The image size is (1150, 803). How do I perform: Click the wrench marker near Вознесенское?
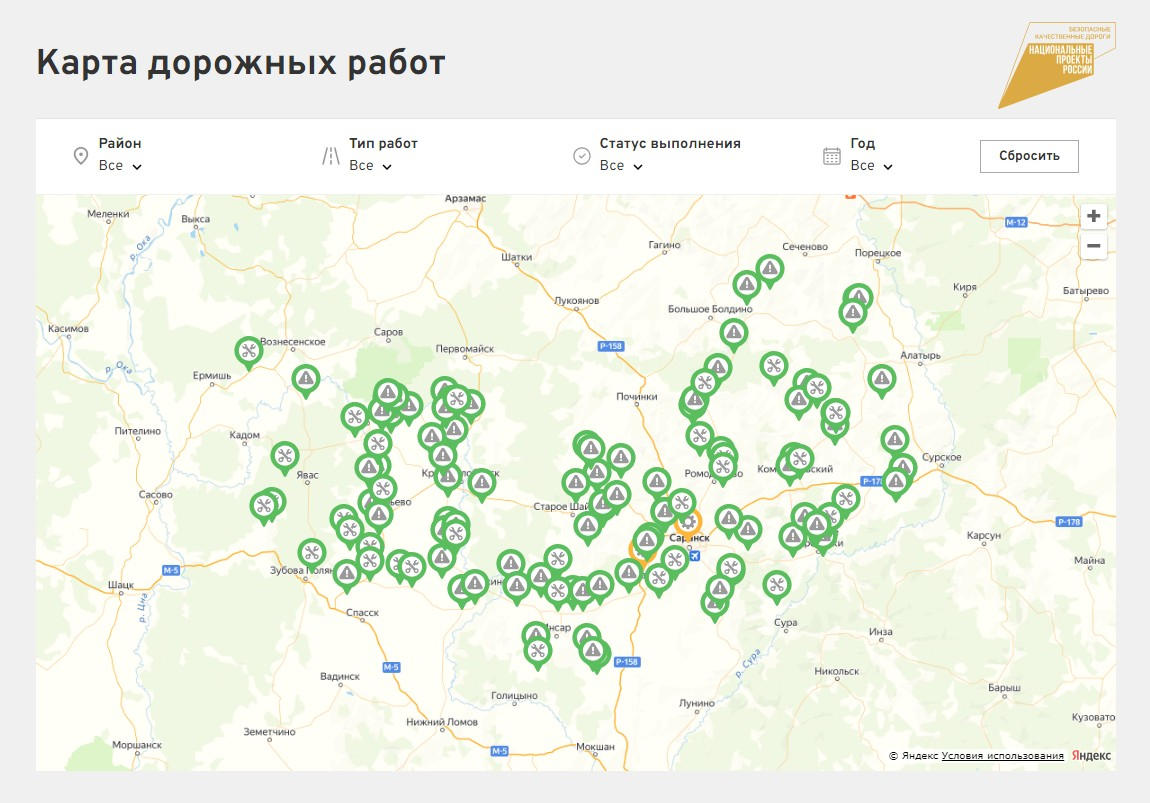(248, 350)
